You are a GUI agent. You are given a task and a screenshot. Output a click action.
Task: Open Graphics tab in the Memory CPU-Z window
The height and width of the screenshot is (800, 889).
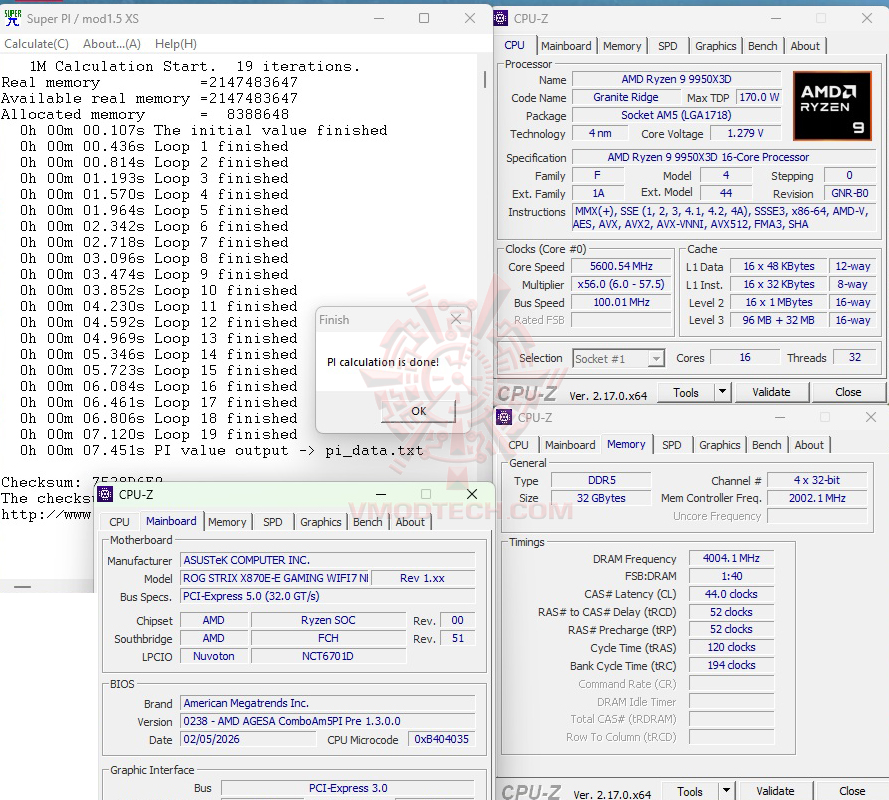[x=719, y=445]
